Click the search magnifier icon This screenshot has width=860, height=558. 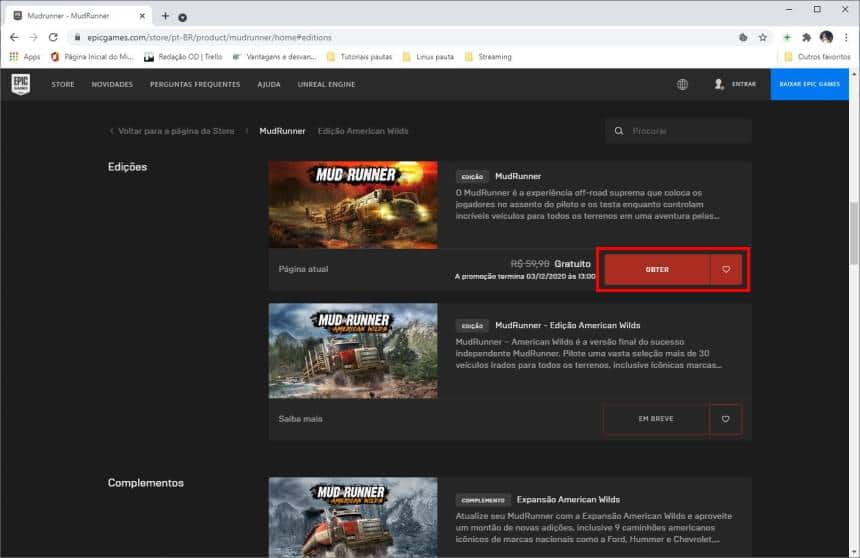(x=619, y=131)
